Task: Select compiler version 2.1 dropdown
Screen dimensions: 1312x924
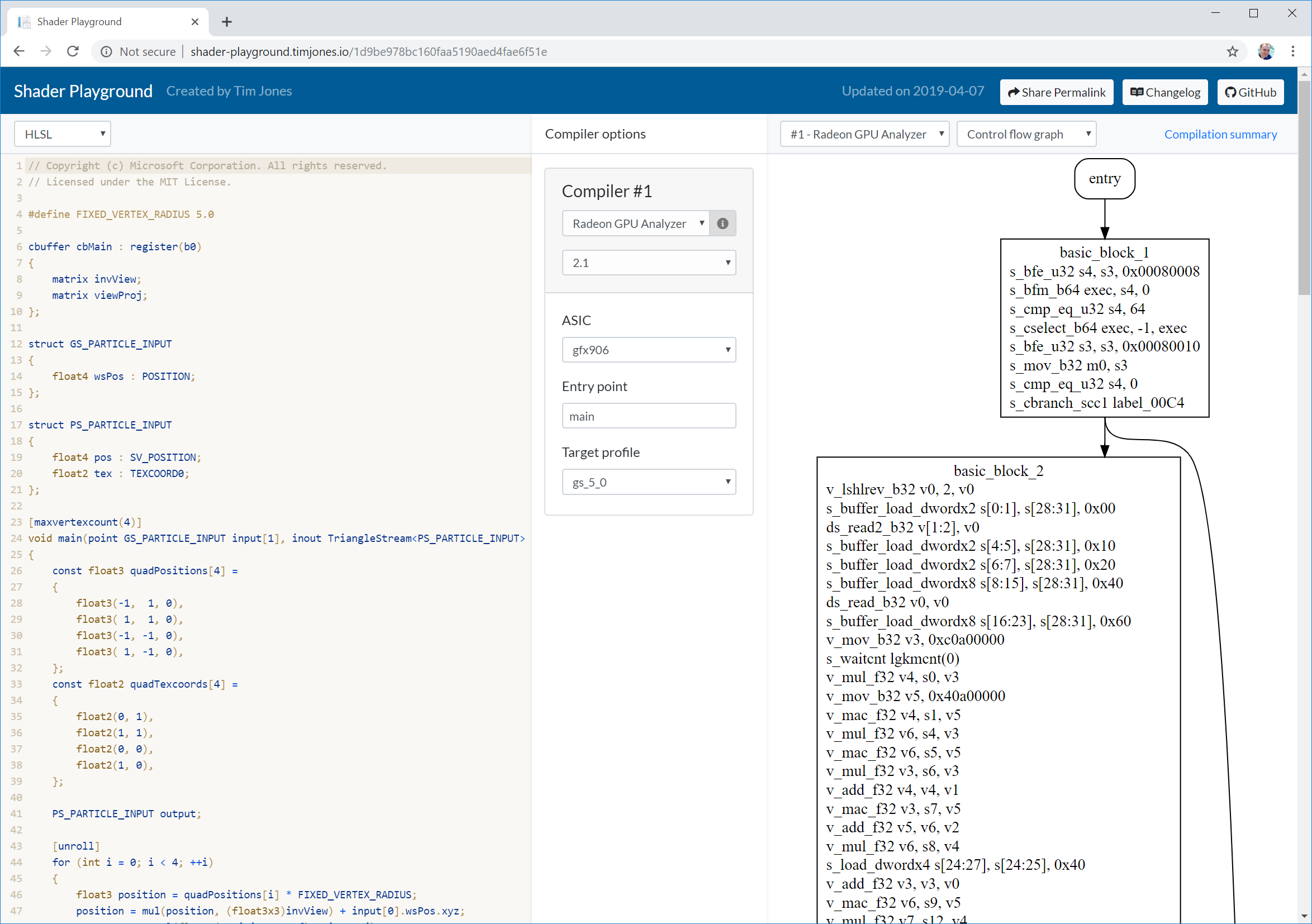Action: [x=649, y=263]
